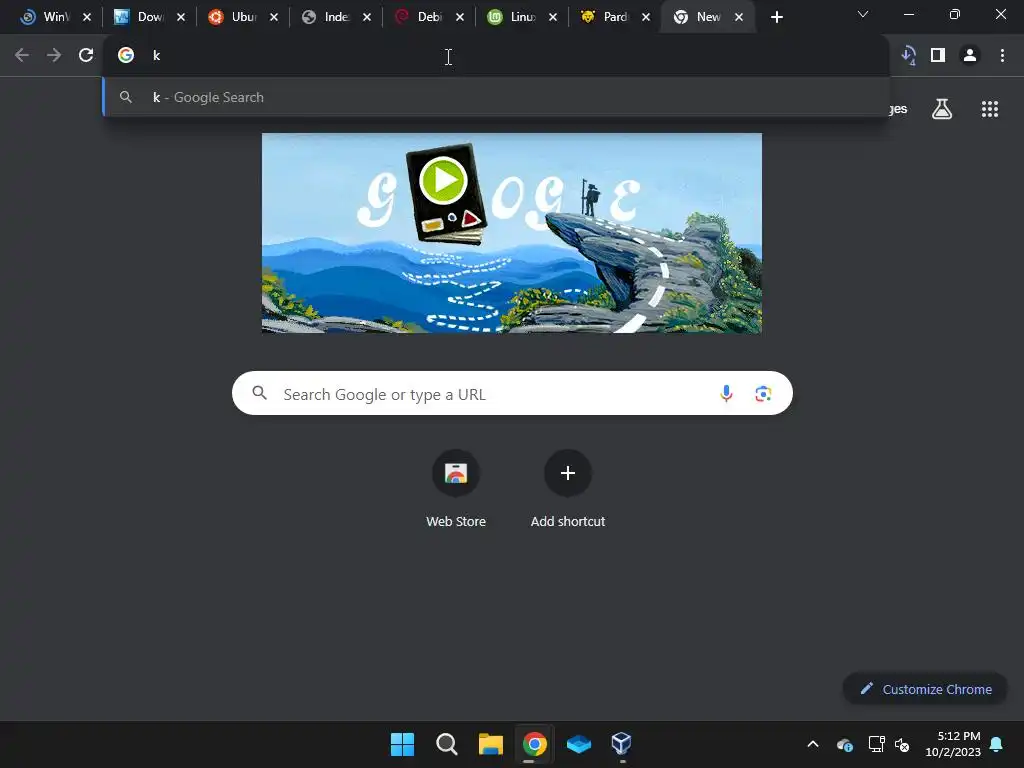
Task: Click the Chrome icon in the taskbar
Action: tap(534, 744)
